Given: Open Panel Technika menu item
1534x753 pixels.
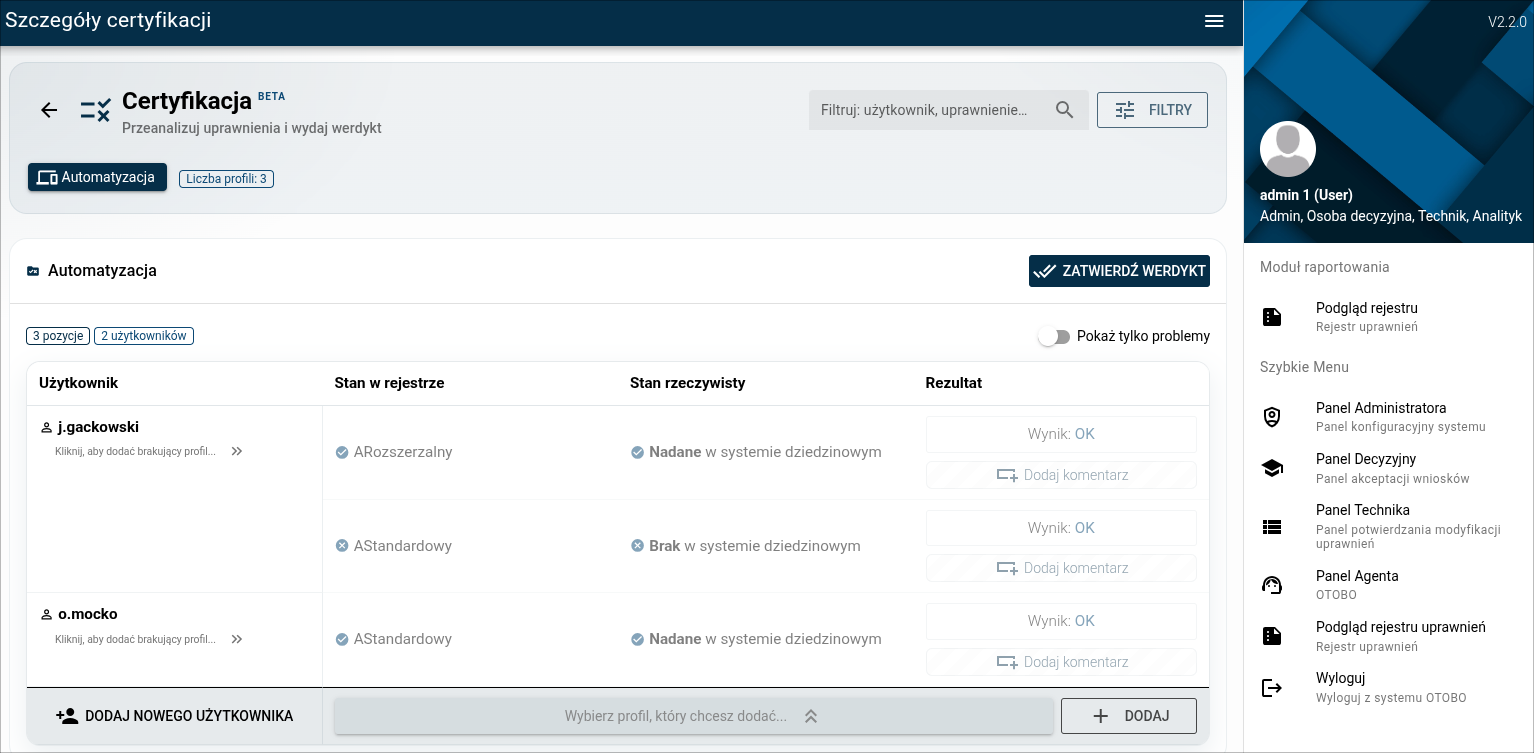Looking at the screenshot, I should [1362, 510].
